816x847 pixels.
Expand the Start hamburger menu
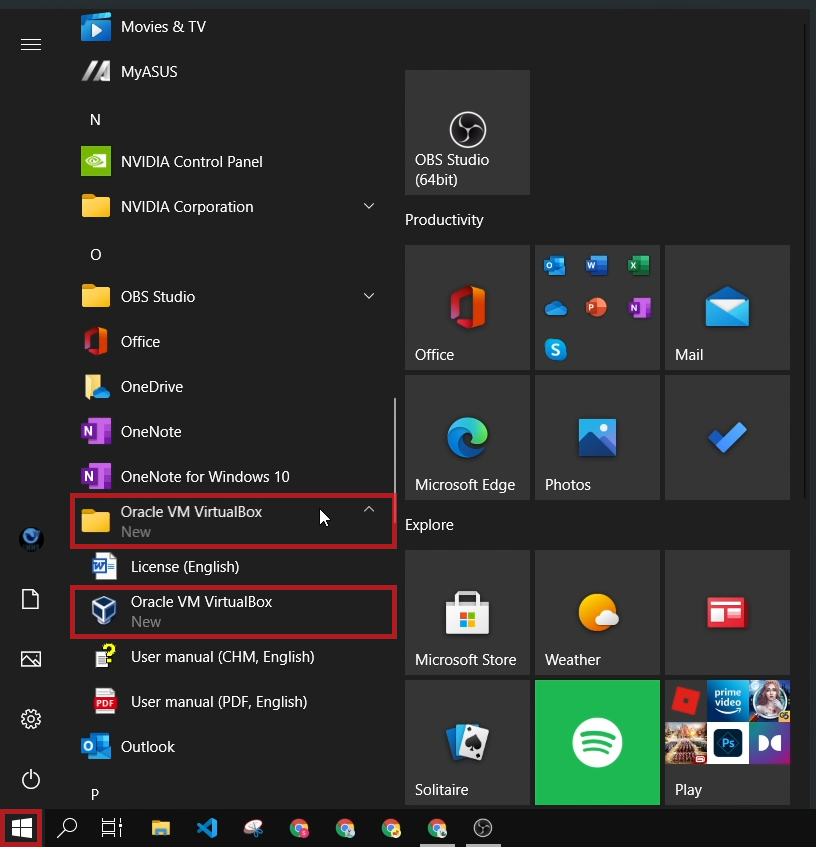click(31, 44)
